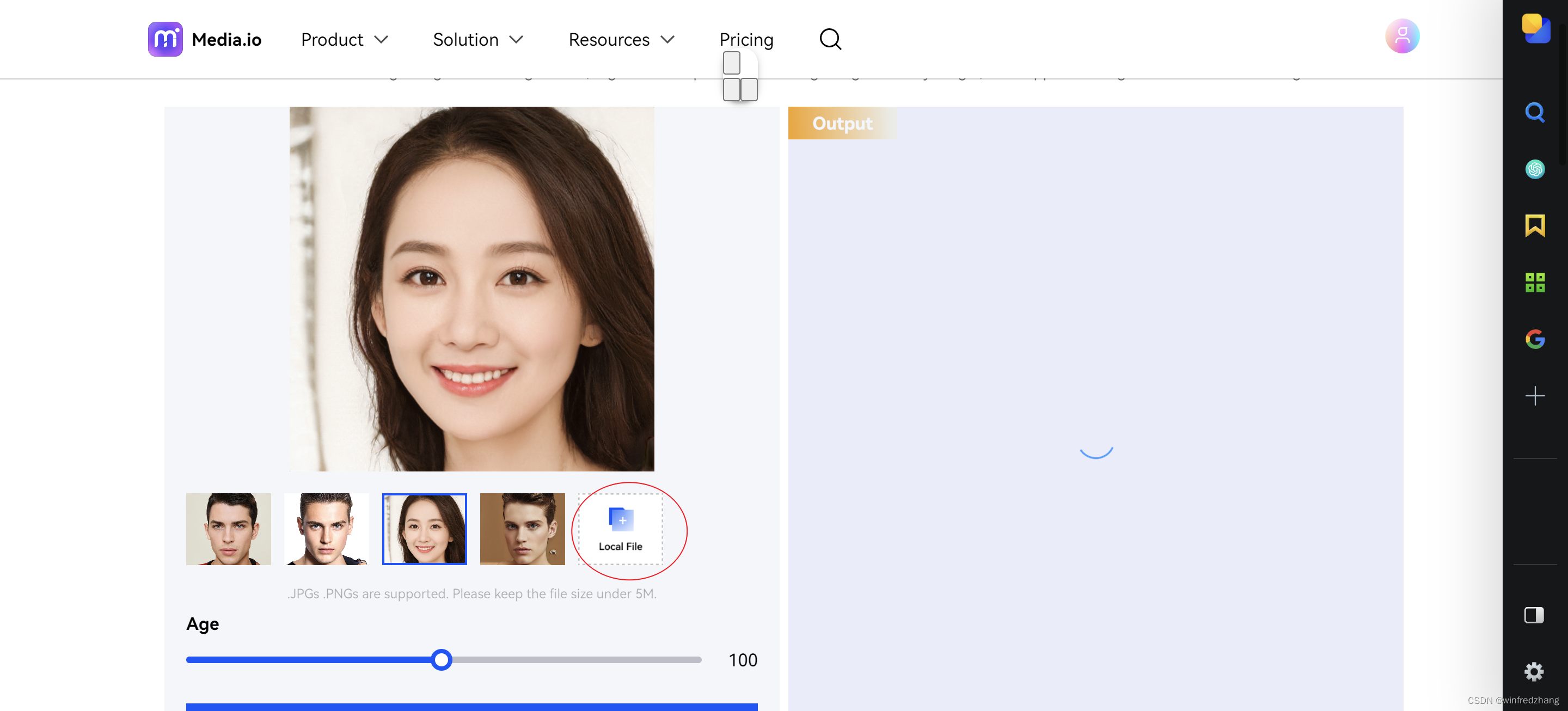Image resolution: width=1568 pixels, height=711 pixels.
Task: Click the Age slider handle
Action: 442,660
